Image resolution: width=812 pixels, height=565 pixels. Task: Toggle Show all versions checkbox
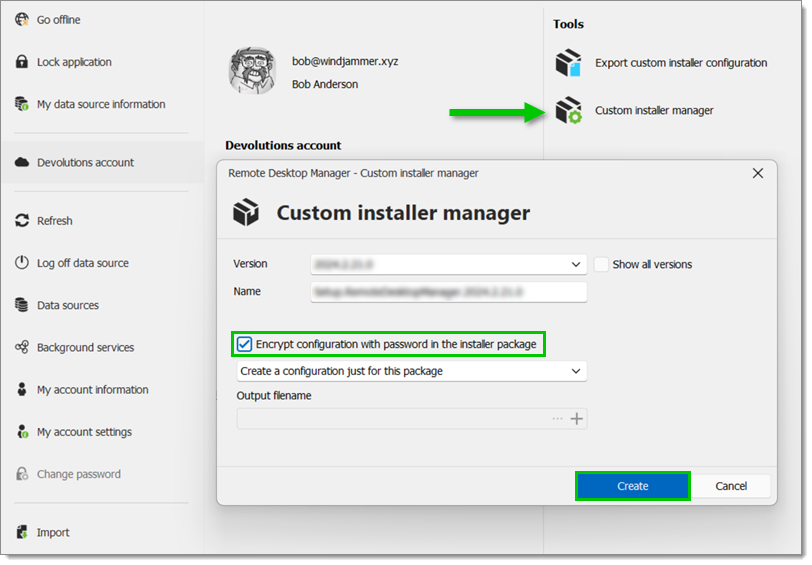coord(601,264)
